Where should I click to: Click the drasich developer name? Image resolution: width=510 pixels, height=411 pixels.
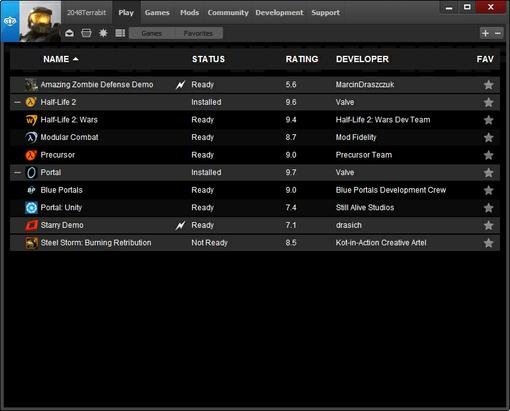[x=348, y=225]
